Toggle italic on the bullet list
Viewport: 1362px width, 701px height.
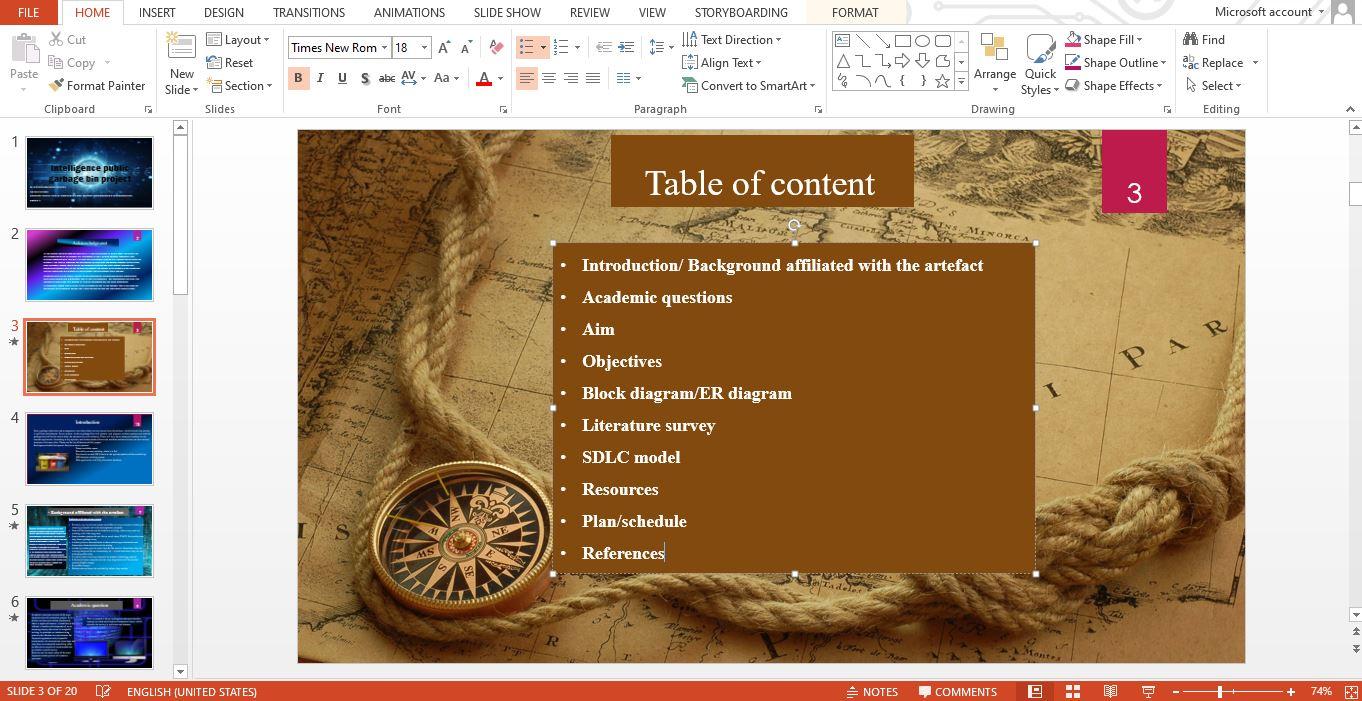click(320, 78)
